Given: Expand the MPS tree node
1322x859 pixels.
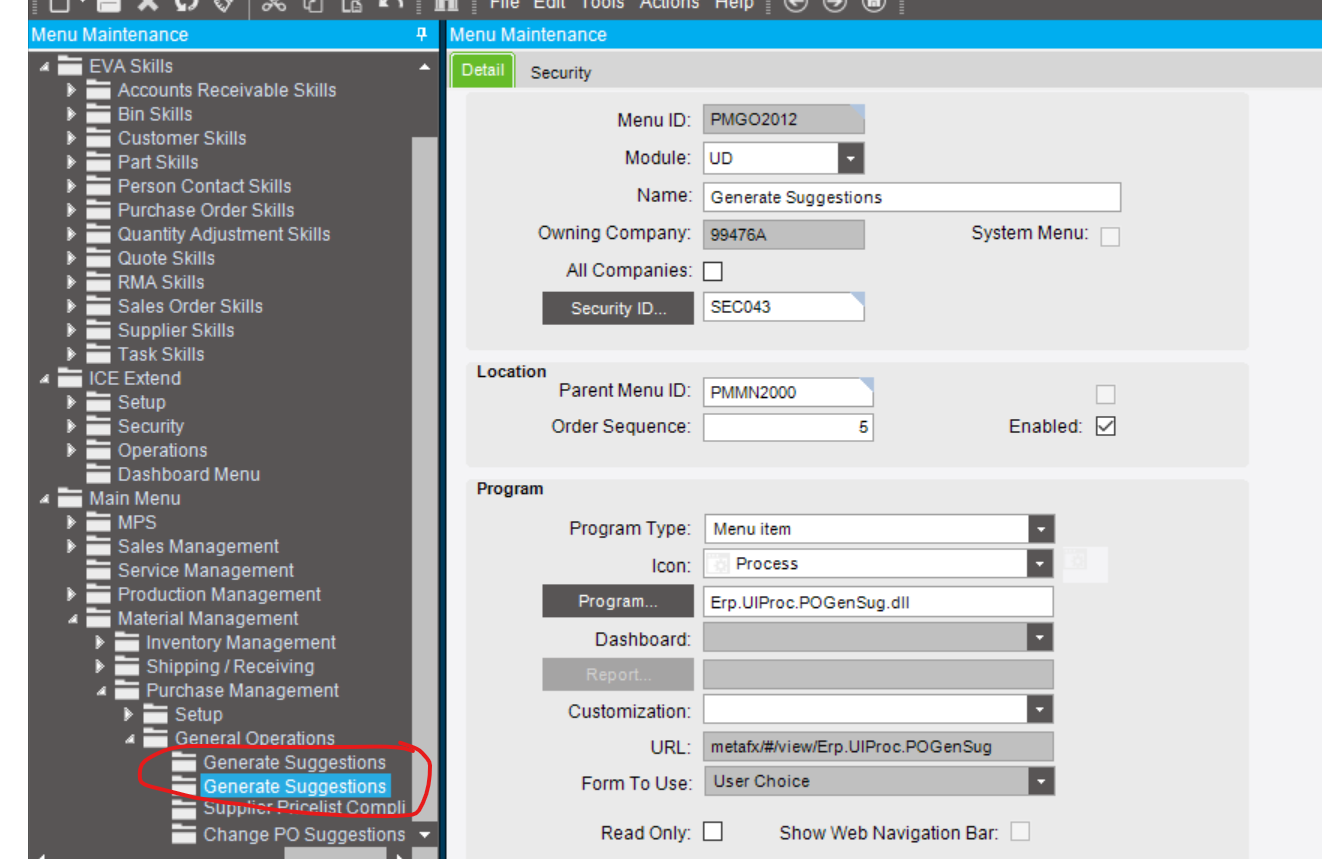Looking at the screenshot, I should [71, 522].
